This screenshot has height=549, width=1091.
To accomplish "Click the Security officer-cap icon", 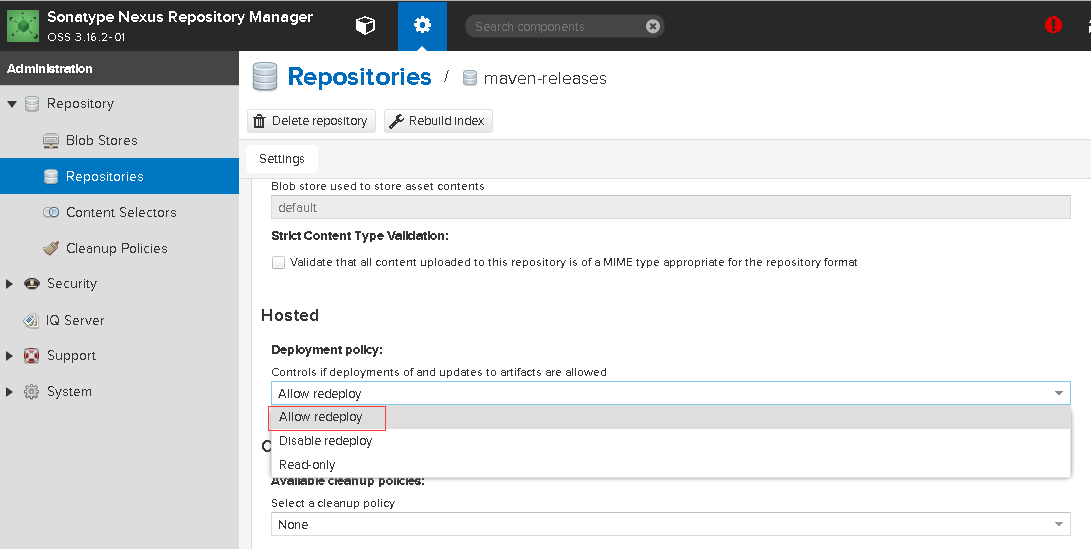I will (x=32, y=284).
